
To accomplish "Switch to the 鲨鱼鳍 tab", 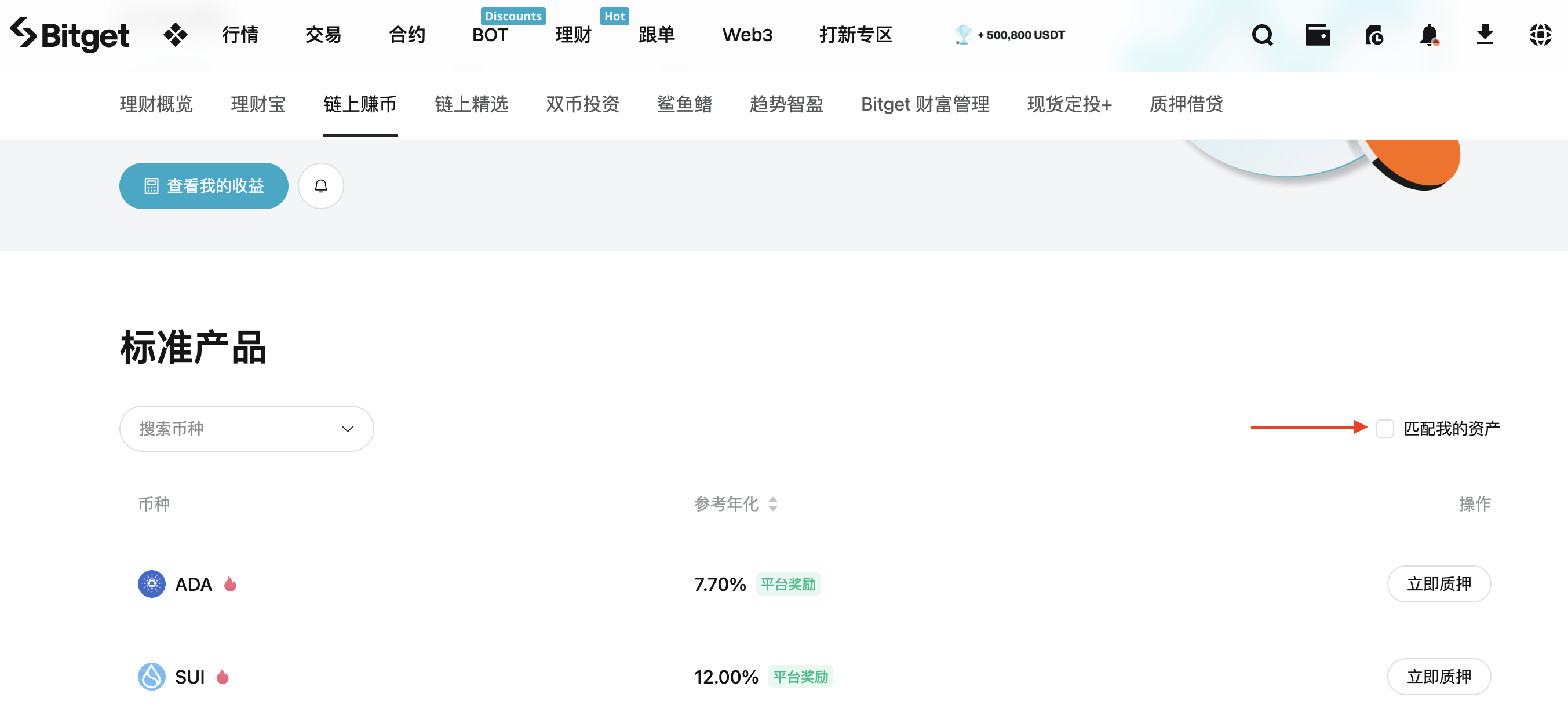I will click(x=685, y=104).
